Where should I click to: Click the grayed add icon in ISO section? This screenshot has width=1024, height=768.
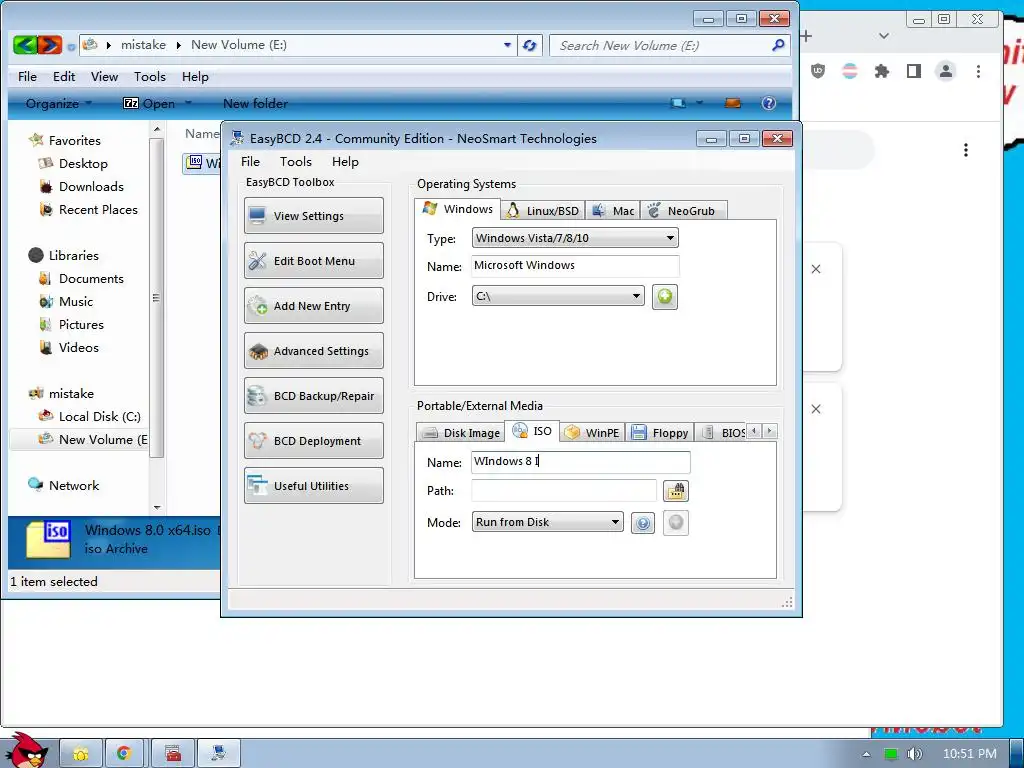tap(675, 522)
